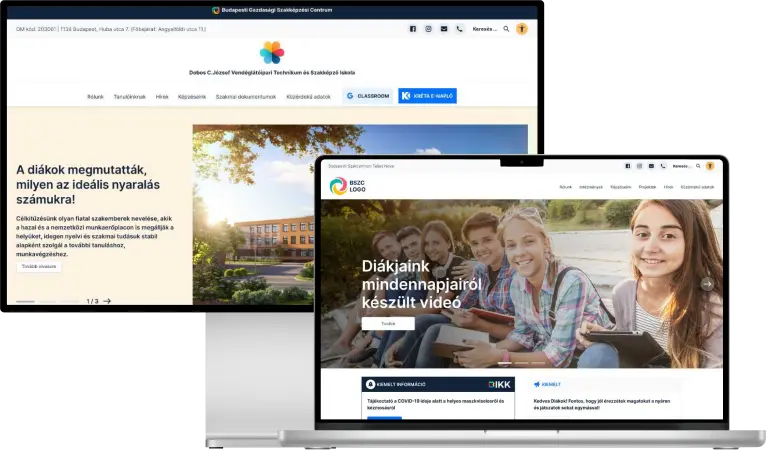
Task: Click the email envelope icon on desktop site
Action: coord(444,30)
